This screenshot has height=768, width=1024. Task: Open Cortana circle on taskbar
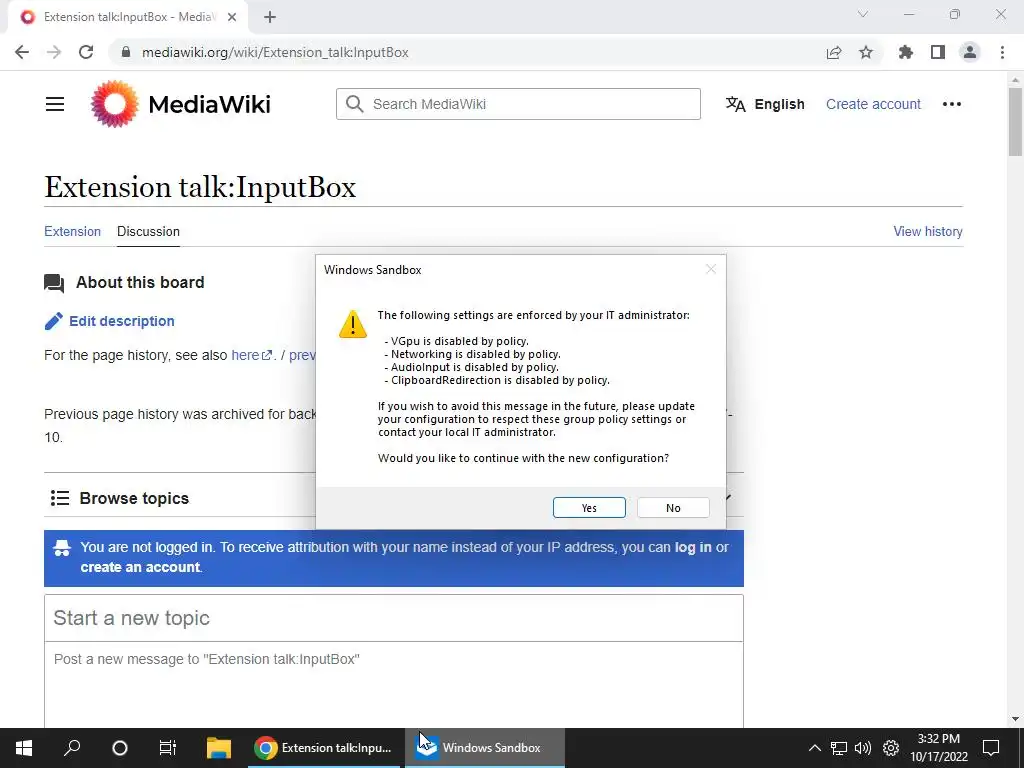(x=120, y=748)
